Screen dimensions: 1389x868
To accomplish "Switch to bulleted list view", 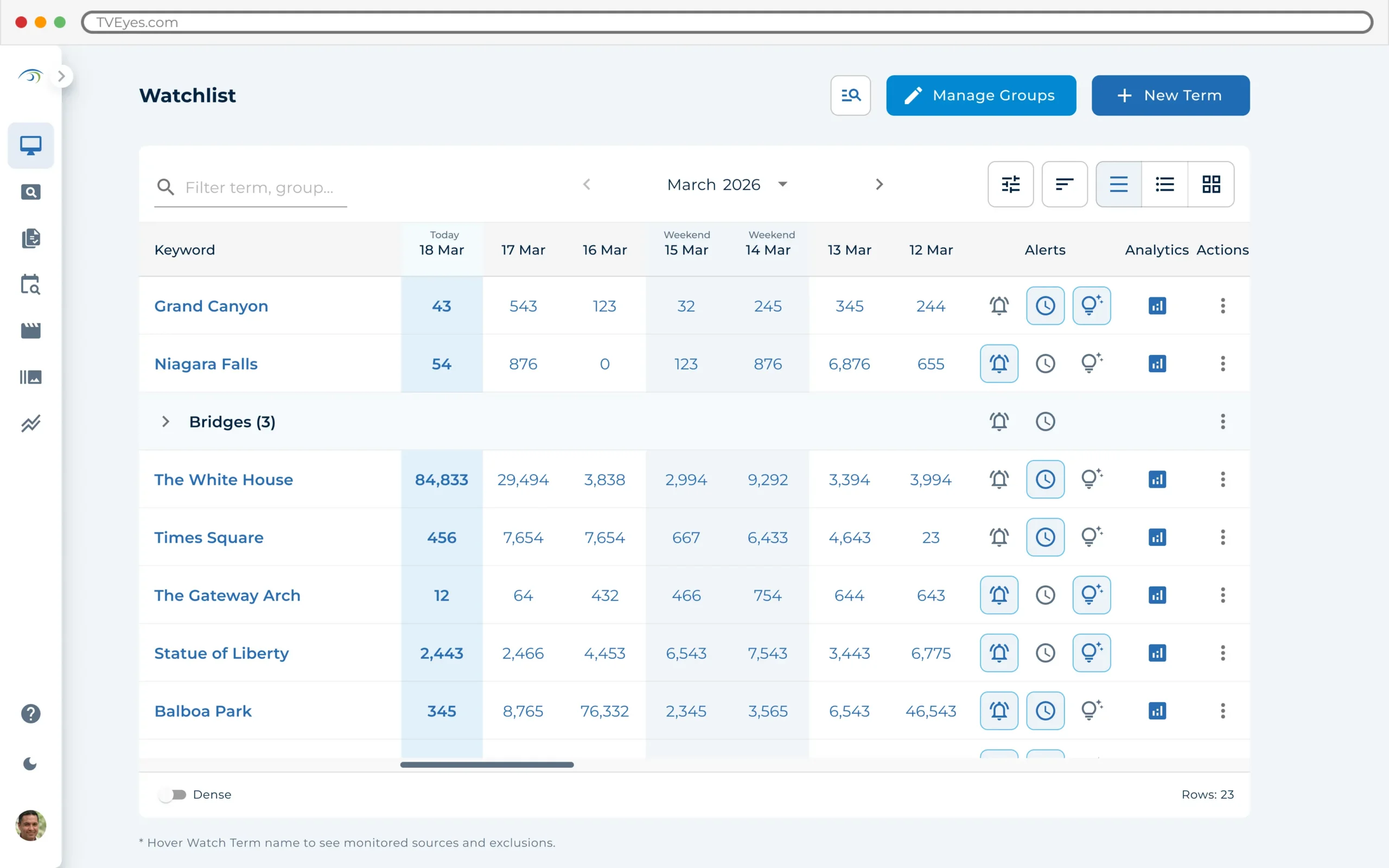I will coord(1165,184).
